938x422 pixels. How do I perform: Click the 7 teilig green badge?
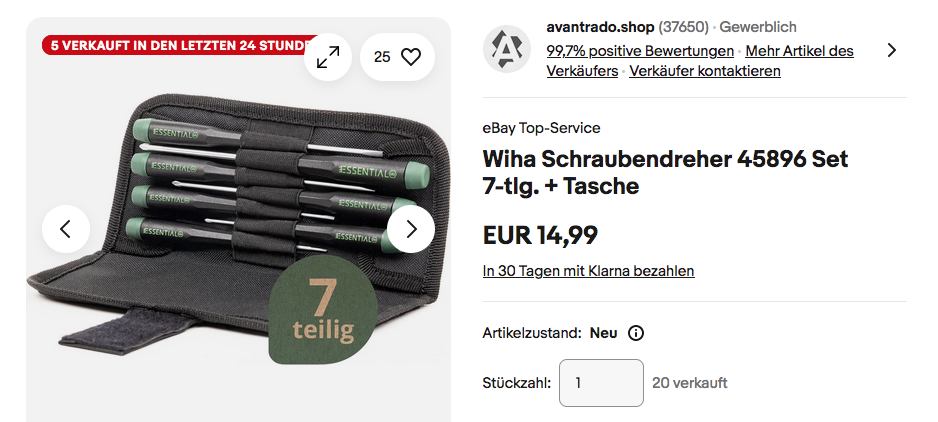(x=323, y=310)
